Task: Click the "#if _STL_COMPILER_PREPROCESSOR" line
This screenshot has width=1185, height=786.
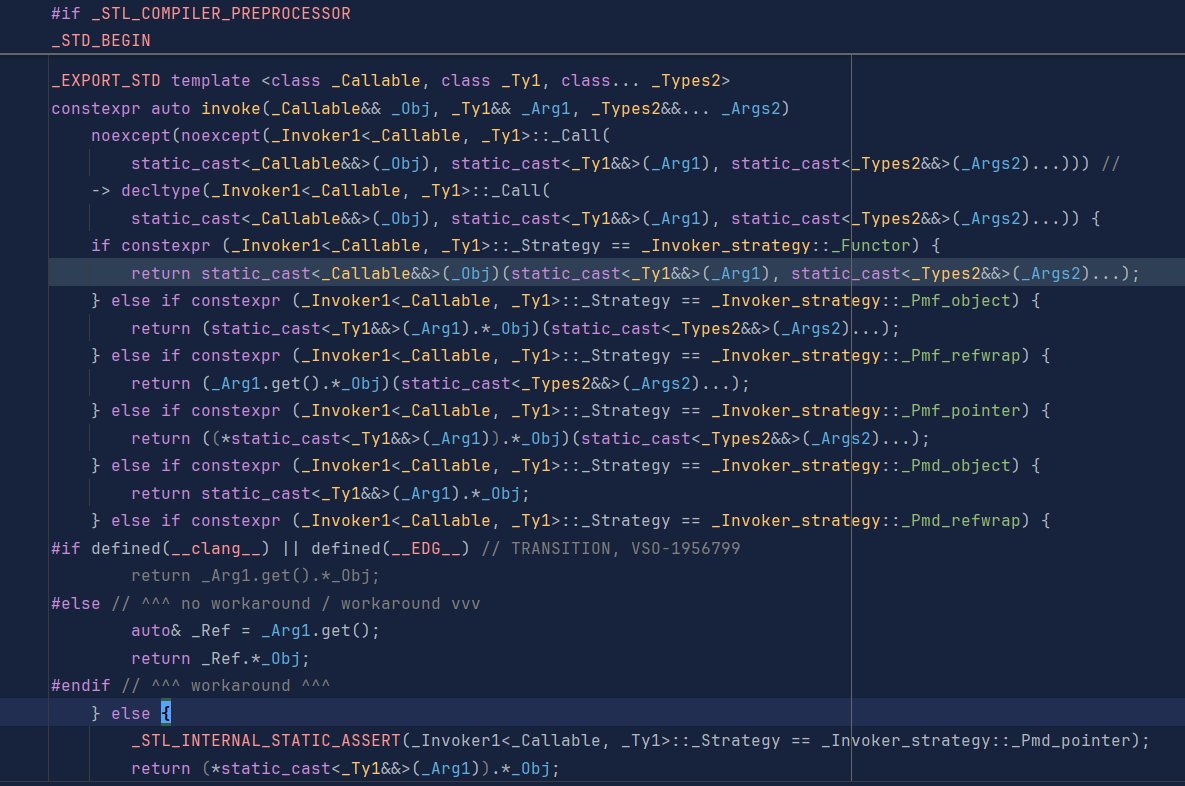Action: point(201,14)
